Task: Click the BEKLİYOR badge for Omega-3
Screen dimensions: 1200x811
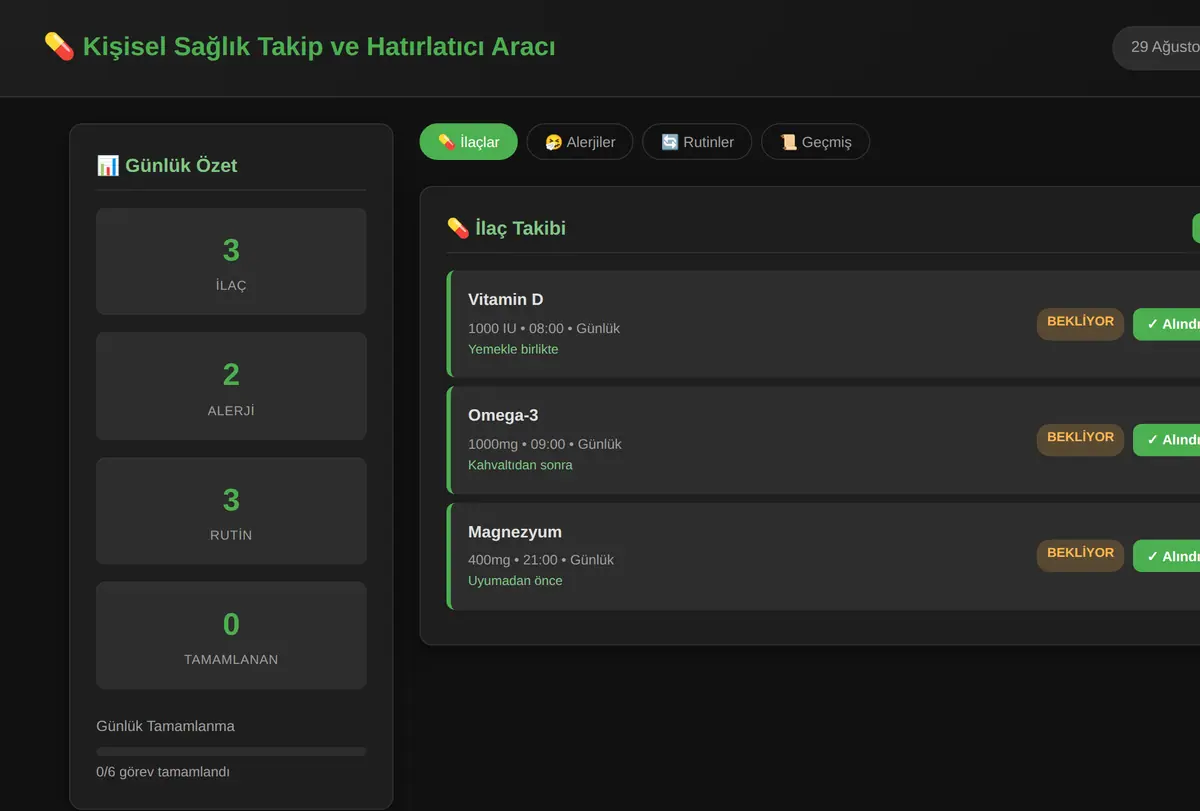Action: coord(1080,438)
